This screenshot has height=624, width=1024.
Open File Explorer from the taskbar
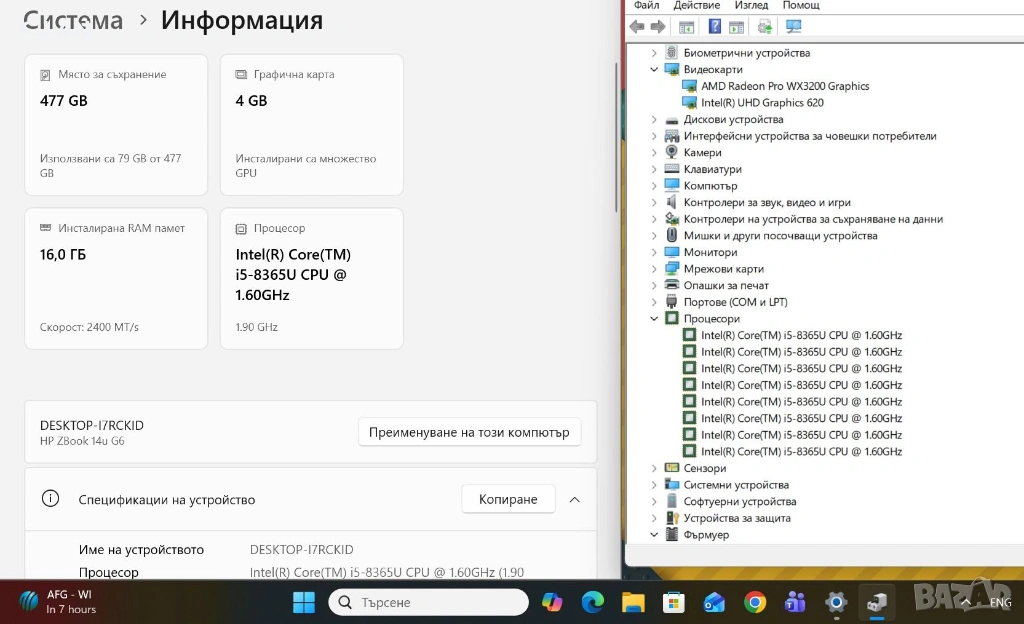coord(633,602)
